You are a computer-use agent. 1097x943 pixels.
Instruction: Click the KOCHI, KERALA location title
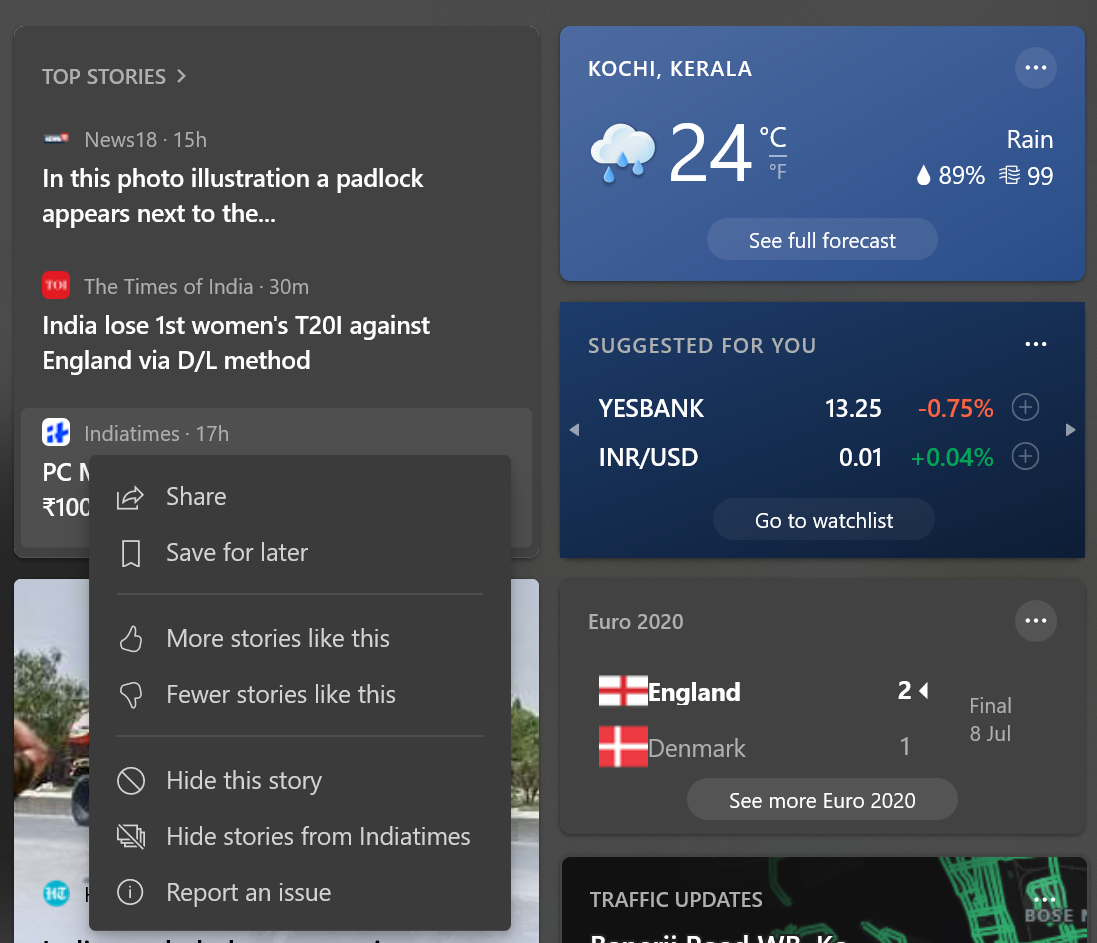pyautogui.click(x=670, y=69)
